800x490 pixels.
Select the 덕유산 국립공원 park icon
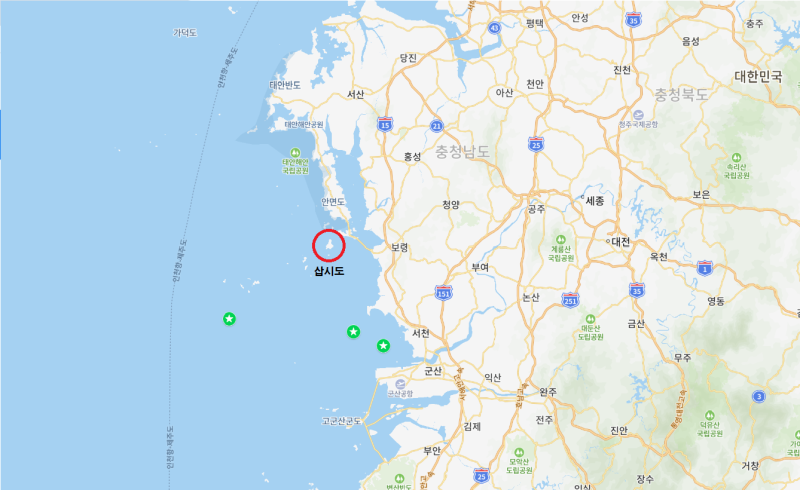[x=709, y=415]
